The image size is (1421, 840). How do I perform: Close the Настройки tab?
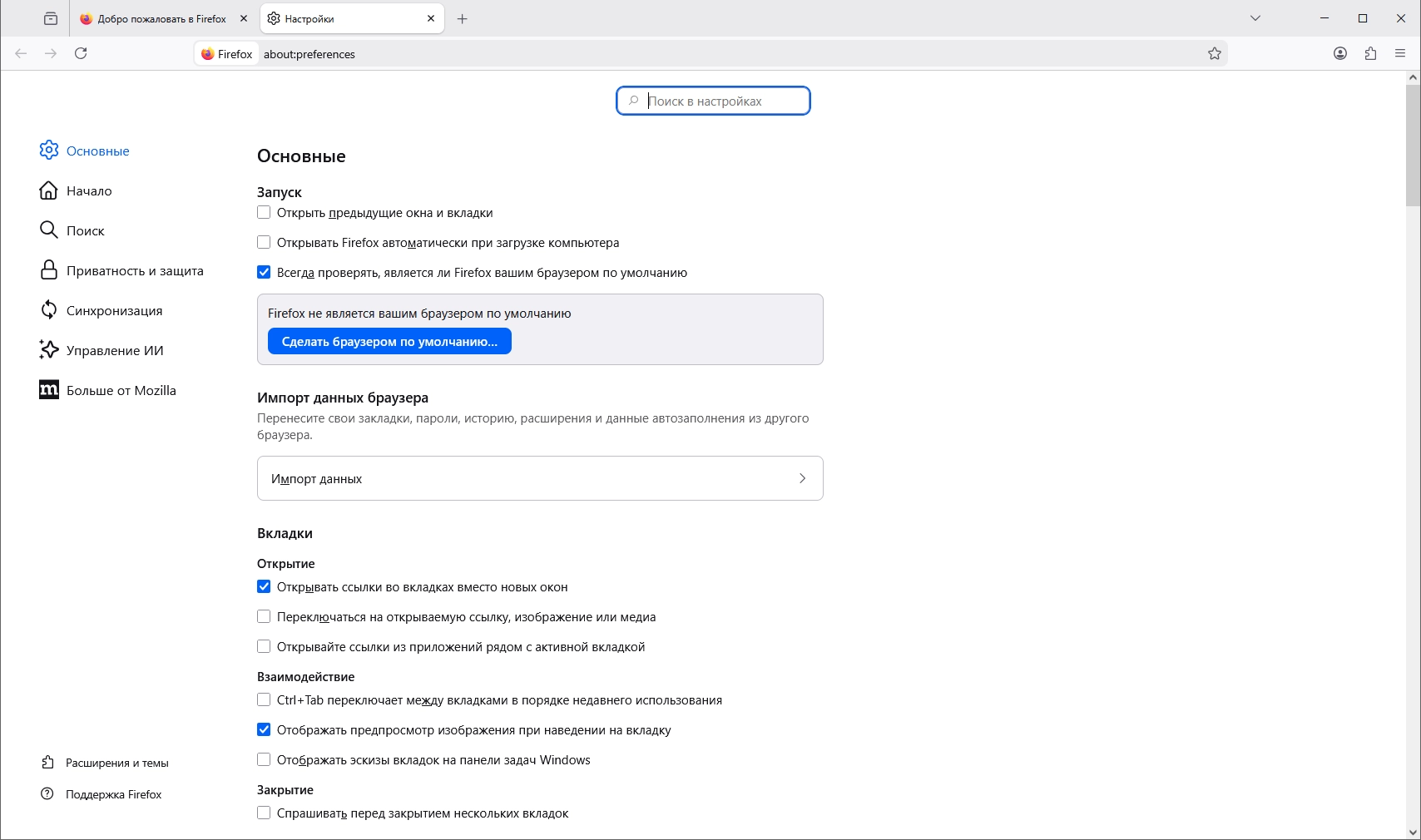tap(431, 18)
